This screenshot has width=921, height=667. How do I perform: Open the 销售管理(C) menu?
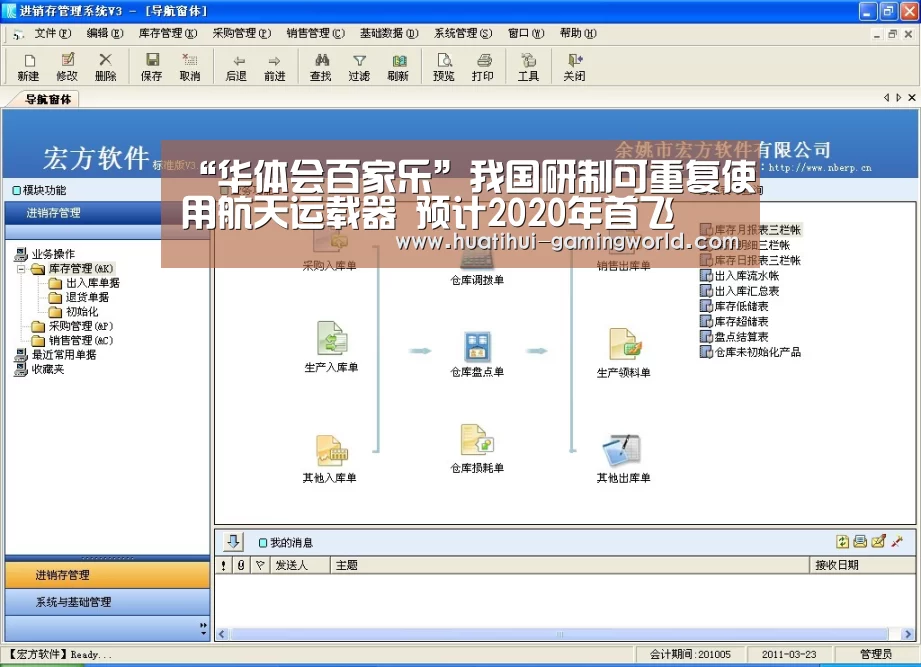tap(315, 33)
